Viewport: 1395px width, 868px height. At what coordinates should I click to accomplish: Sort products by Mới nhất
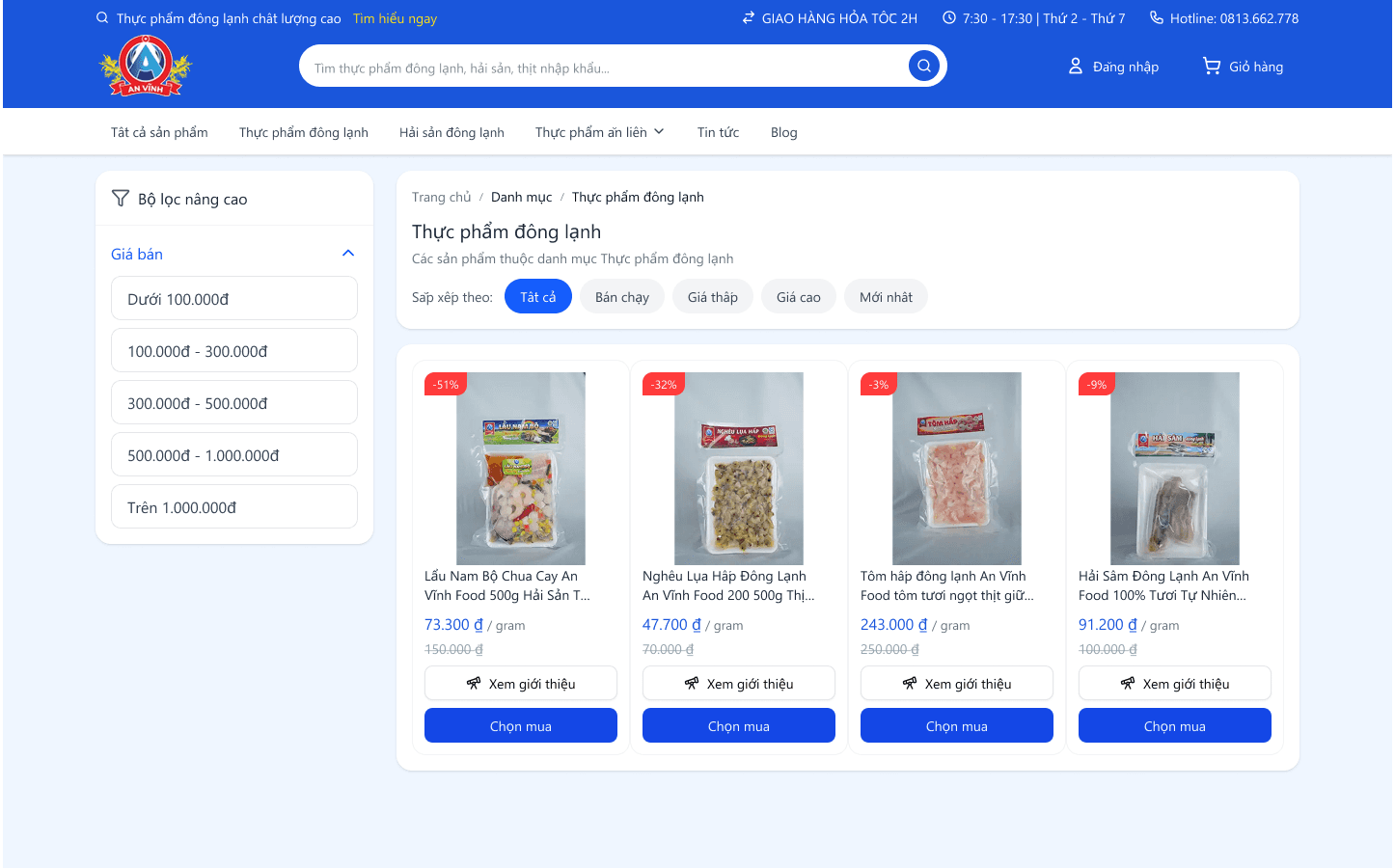tap(887, 296)
